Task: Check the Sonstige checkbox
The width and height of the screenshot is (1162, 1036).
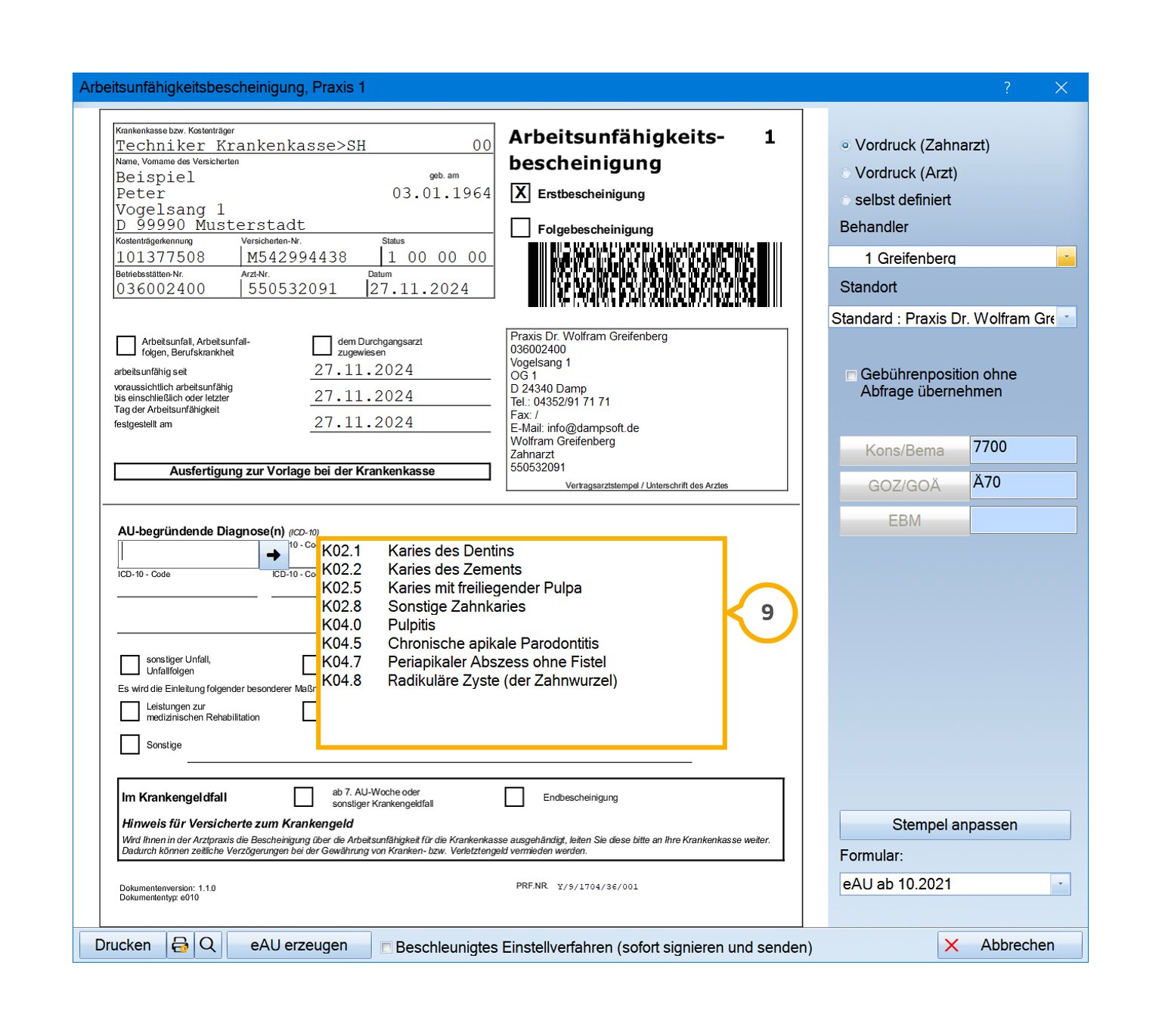Action: [x=130, y=744]
